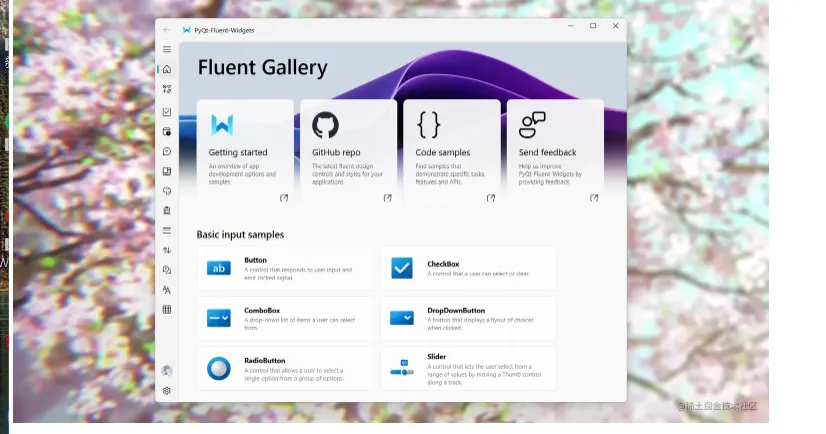Open the Material page via palette icon
This screenshot has height=434, width=826.
point(167,191)
